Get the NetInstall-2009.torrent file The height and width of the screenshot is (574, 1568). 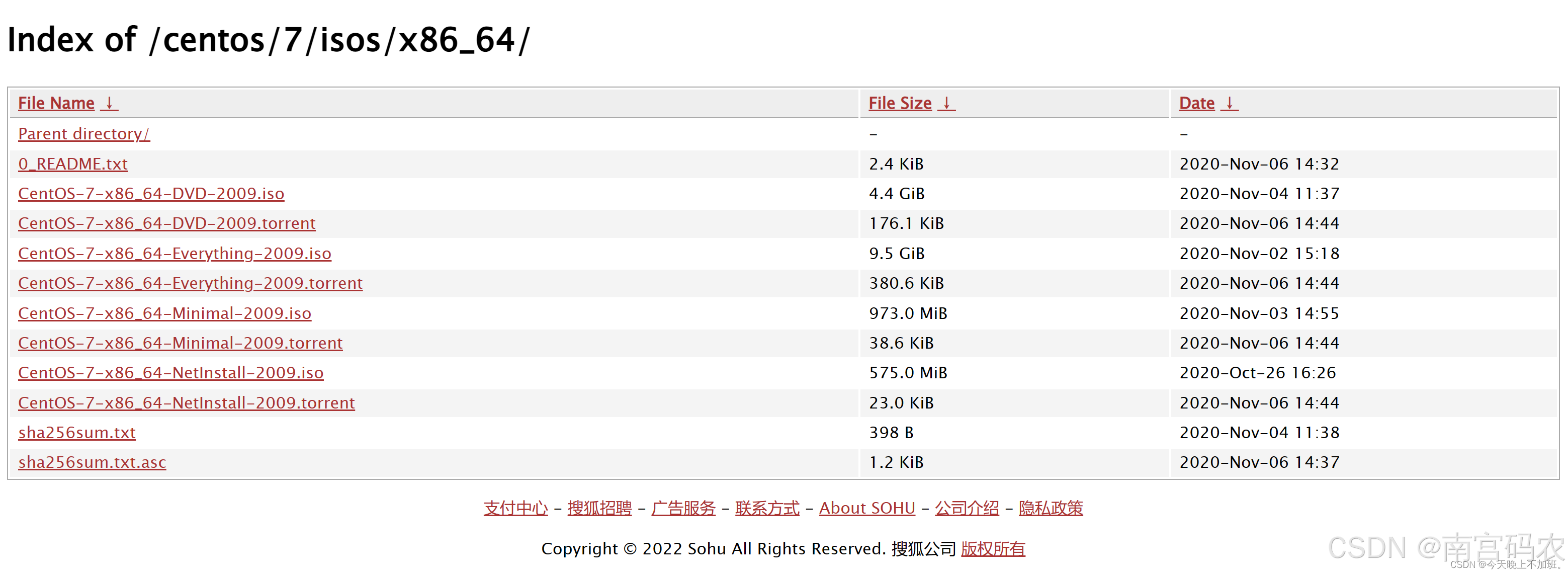(186, 402)
